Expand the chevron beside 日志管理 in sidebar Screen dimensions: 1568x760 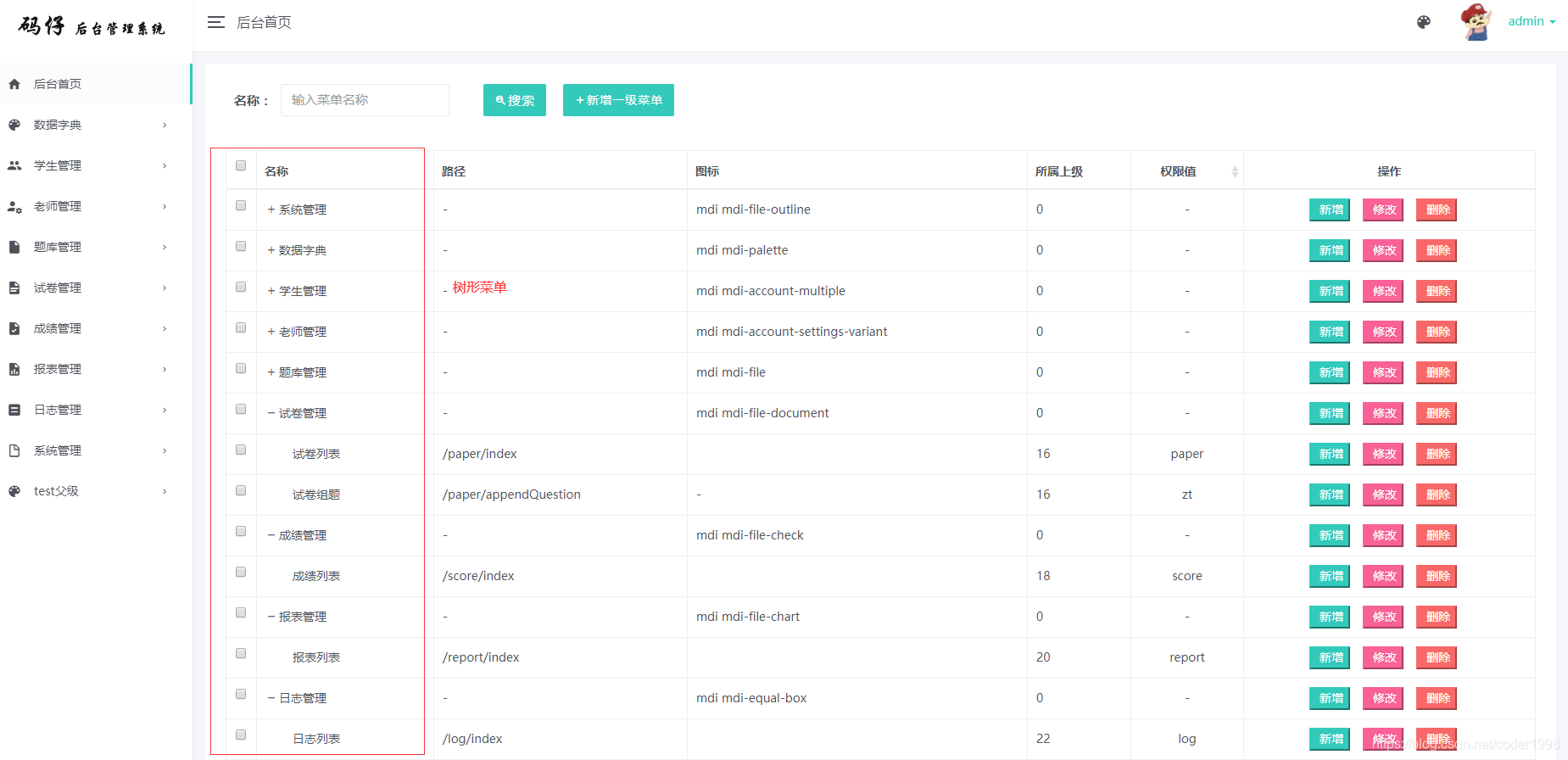tap(165, 410)
